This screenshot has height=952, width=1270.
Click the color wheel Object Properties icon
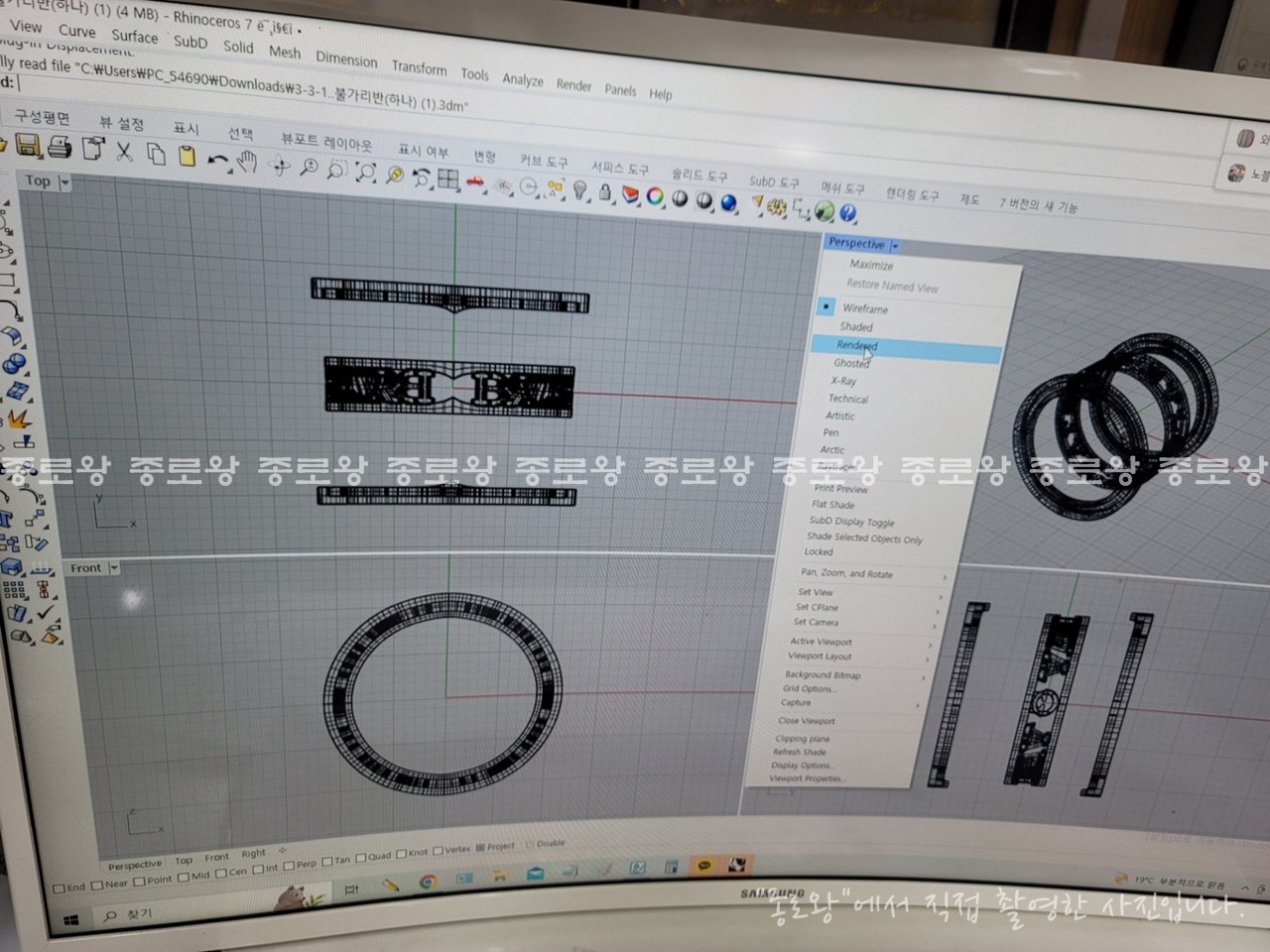pyautogui.click(x=655, y=196)
